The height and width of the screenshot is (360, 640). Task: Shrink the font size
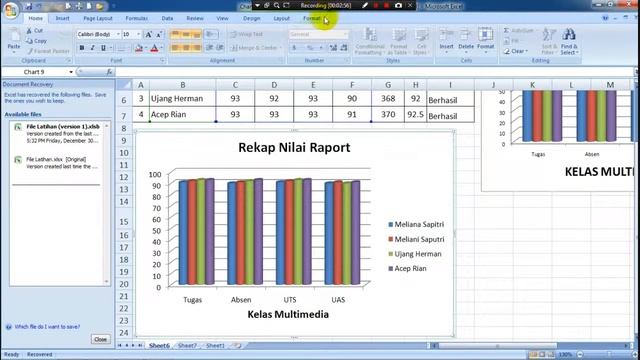point(159,35)
